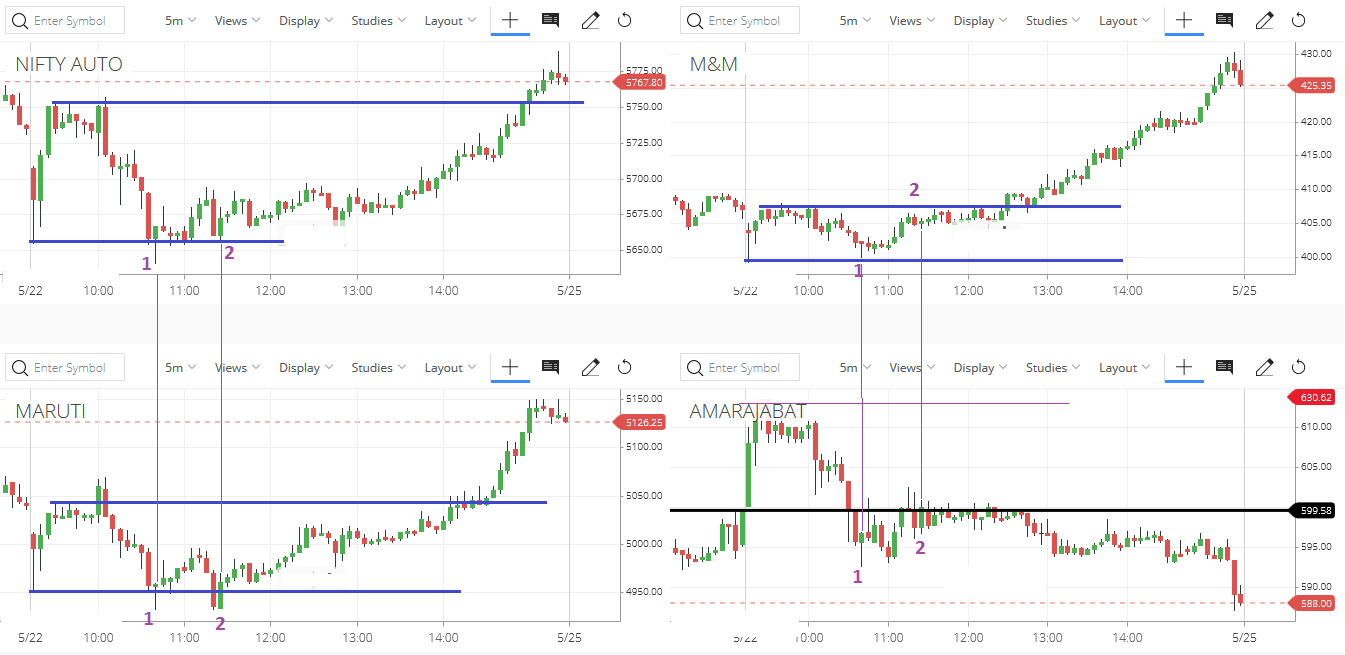
Task: Open the 5m interval dropdown for AMARAJABAT
Action: (x=854, y=367)
